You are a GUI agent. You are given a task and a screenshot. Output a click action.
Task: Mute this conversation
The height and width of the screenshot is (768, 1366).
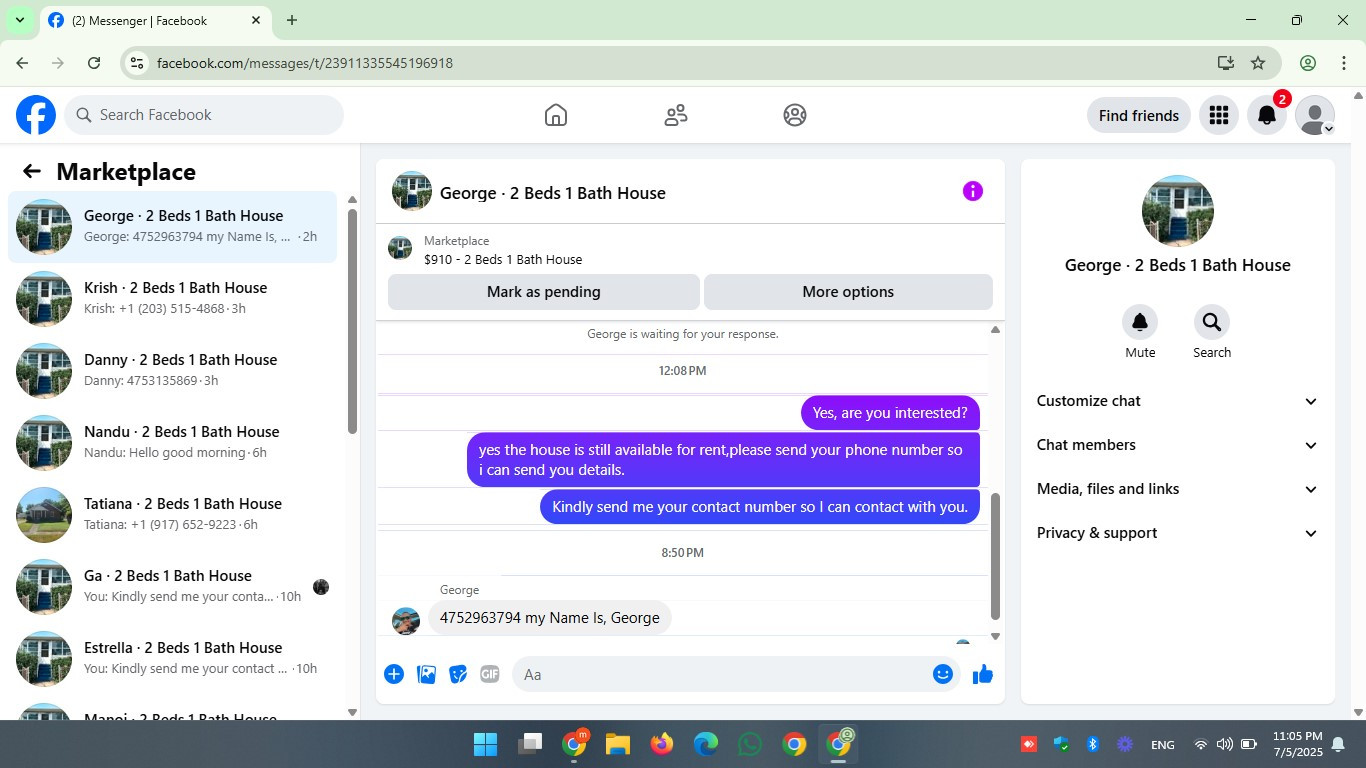pyautogui.click(x=1140, y=322)
